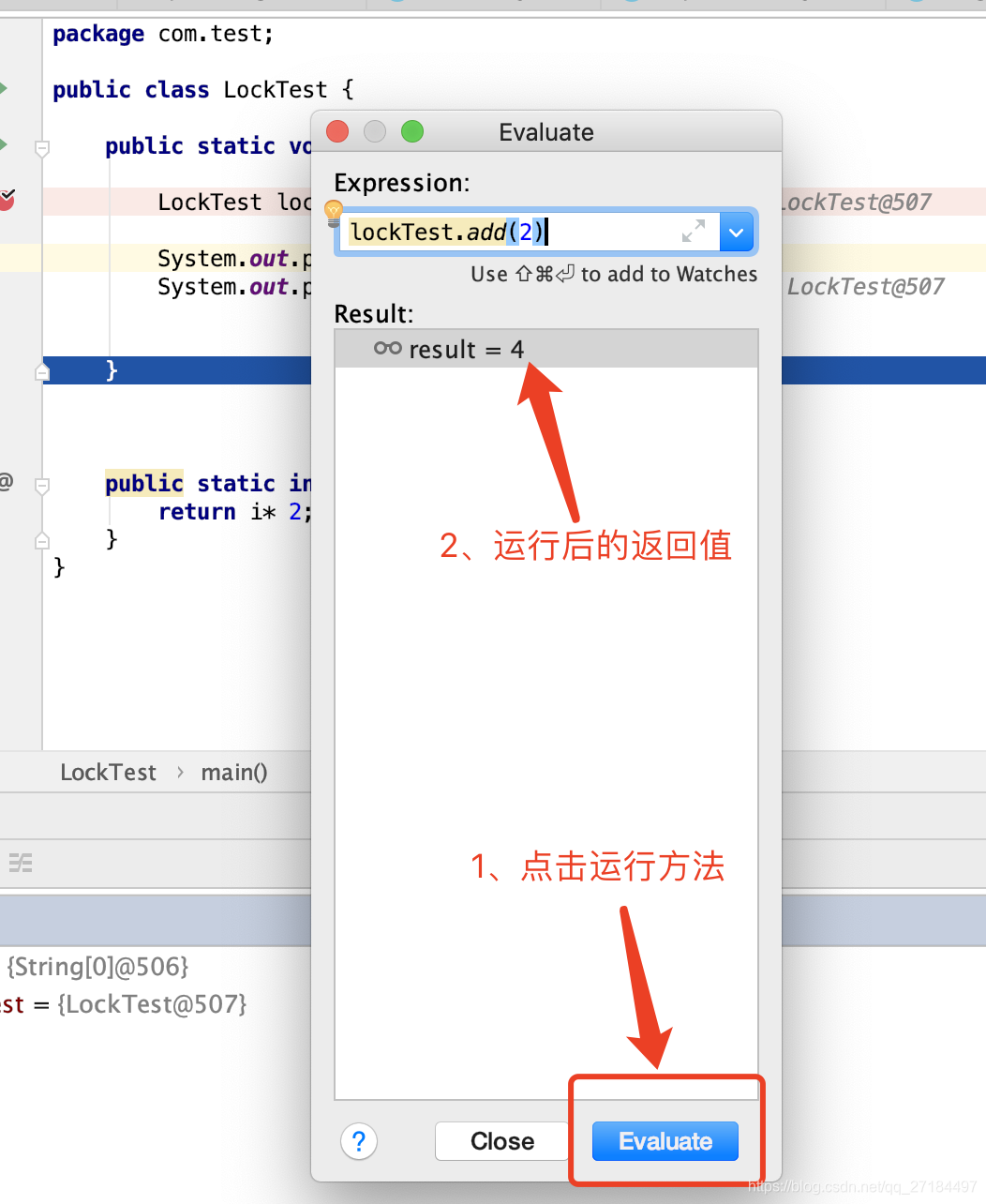Image resolution: width=986 pixels, height=1204 pixels.
Task: Select the {String[0]@506} args entry
Action: [x=94, y=966]
